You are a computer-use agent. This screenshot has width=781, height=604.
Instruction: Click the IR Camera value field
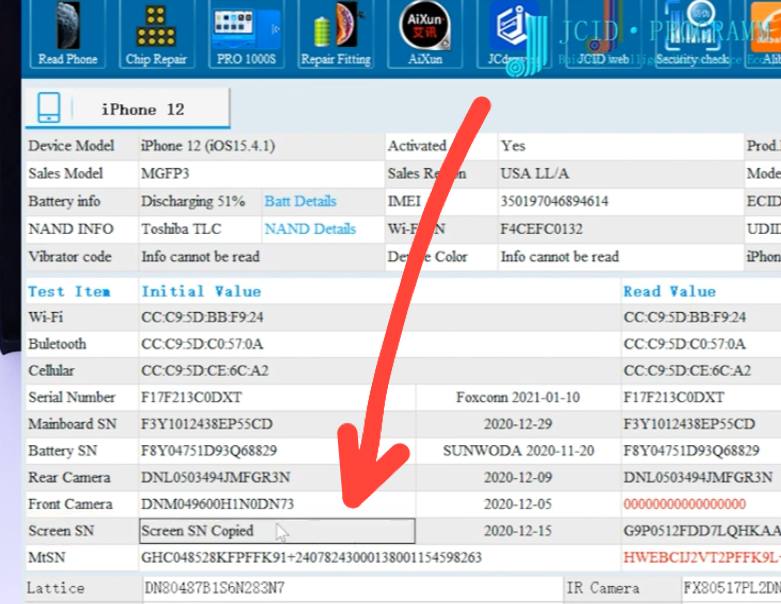[x=731, y=588]
